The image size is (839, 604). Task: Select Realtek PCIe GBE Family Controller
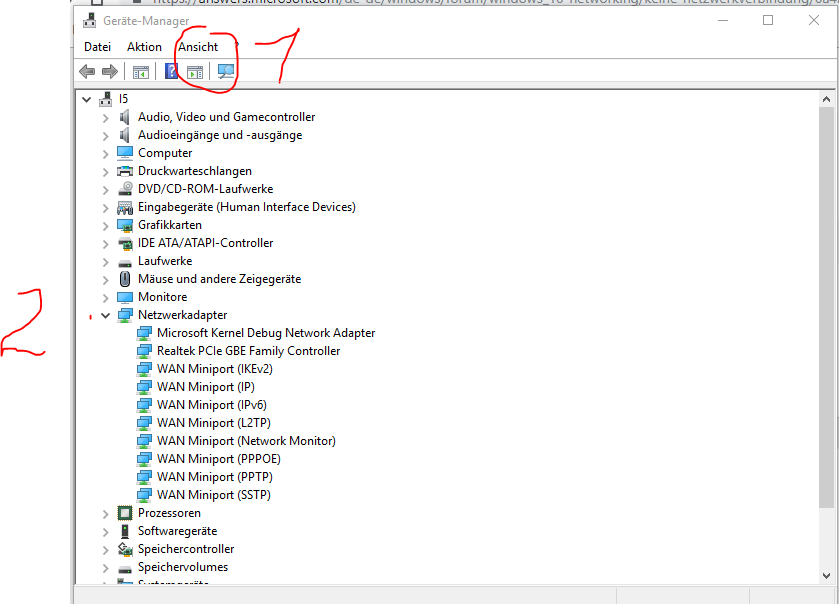[x=248, y=351]
